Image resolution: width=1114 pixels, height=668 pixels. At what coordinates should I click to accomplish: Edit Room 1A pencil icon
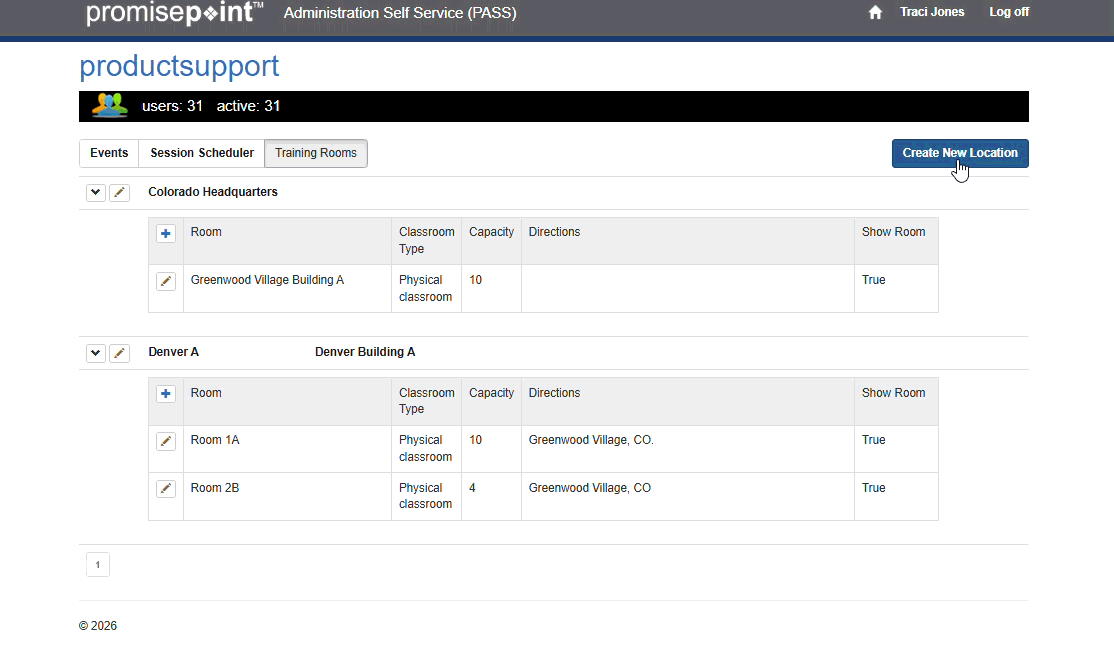point(166,441)
